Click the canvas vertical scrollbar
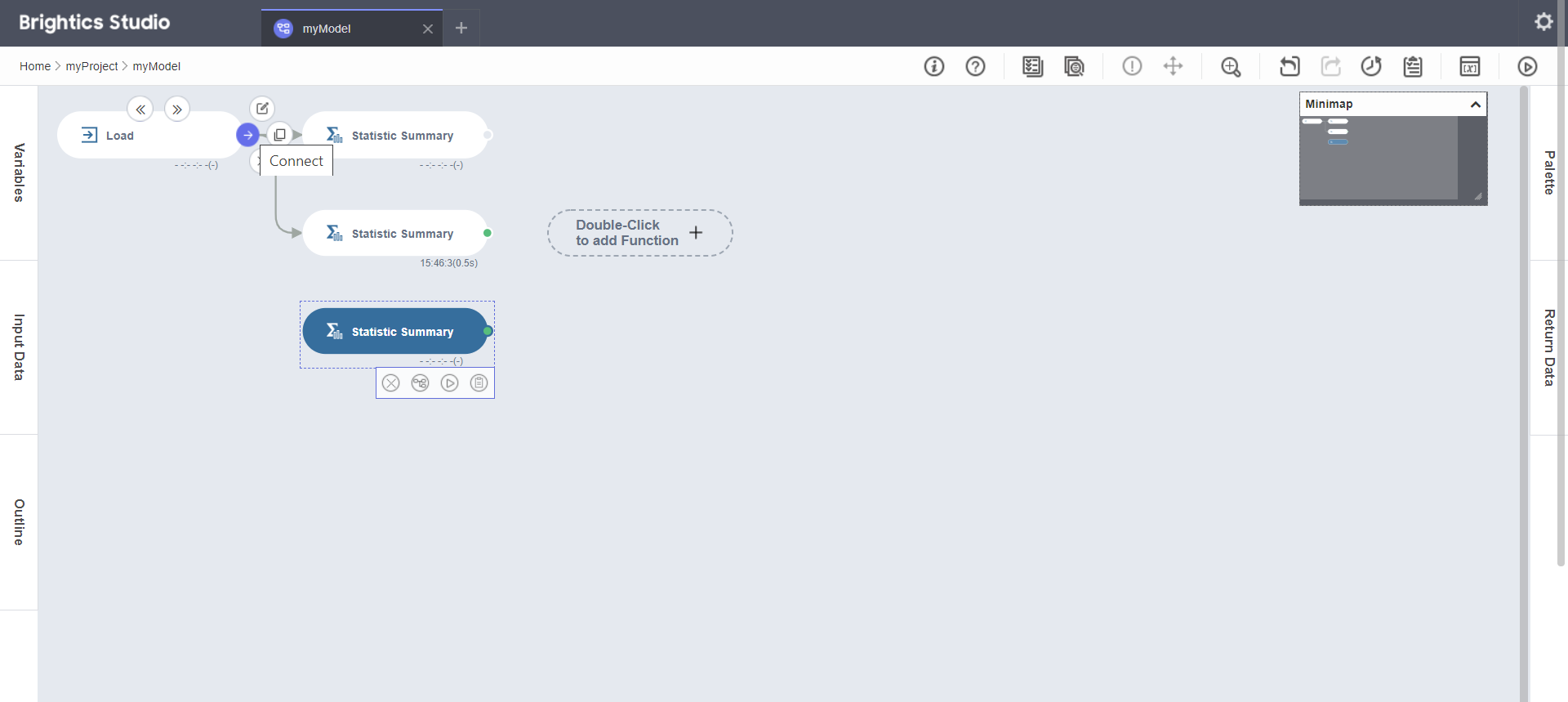This screenshot has height=702, width=1568. click(1524, 392)
